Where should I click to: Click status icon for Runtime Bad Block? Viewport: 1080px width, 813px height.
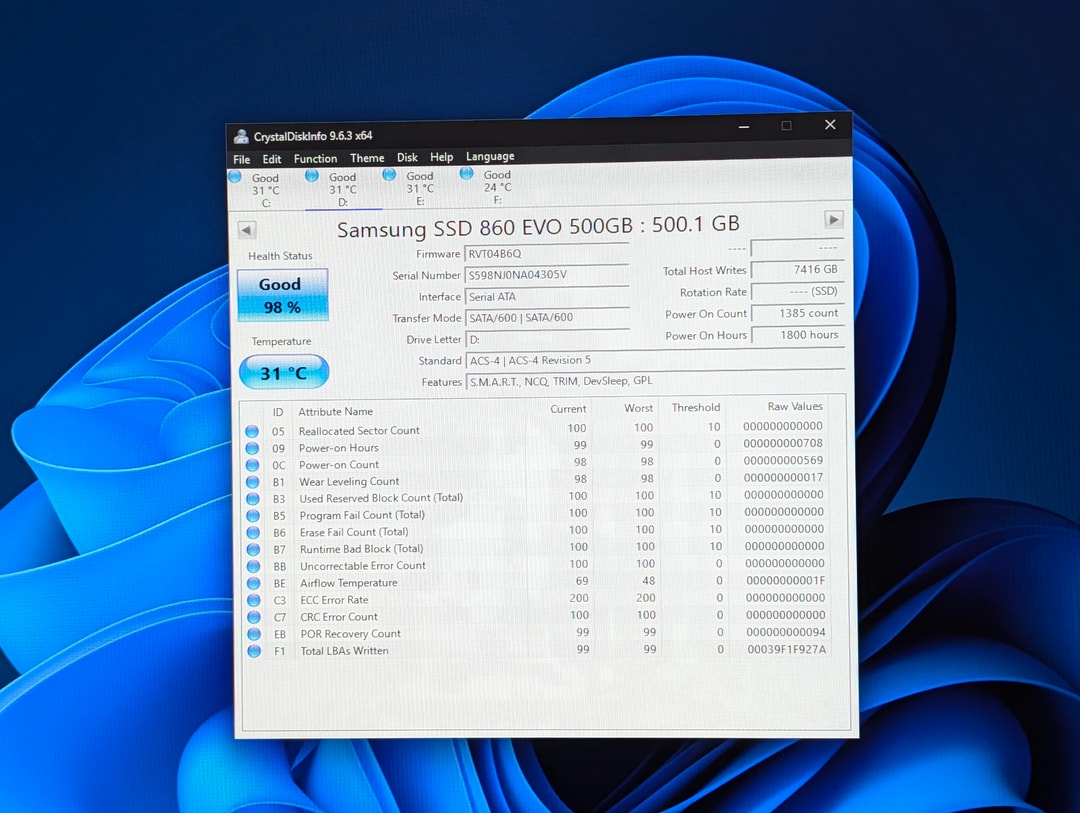pyautogui.click(x=253, y=550)
